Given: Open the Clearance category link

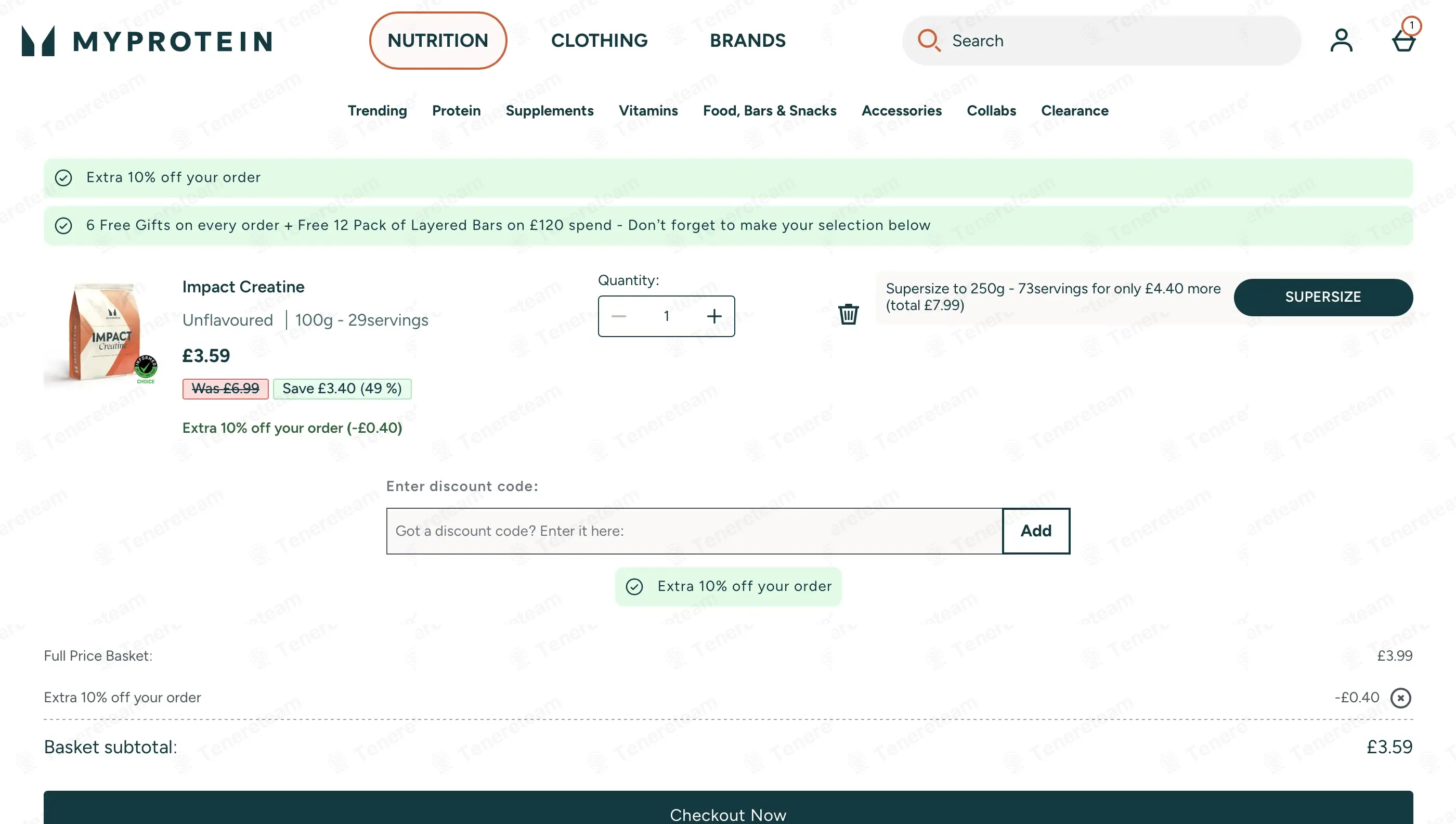Looking at the screenshot, I should pos(1074,111).
